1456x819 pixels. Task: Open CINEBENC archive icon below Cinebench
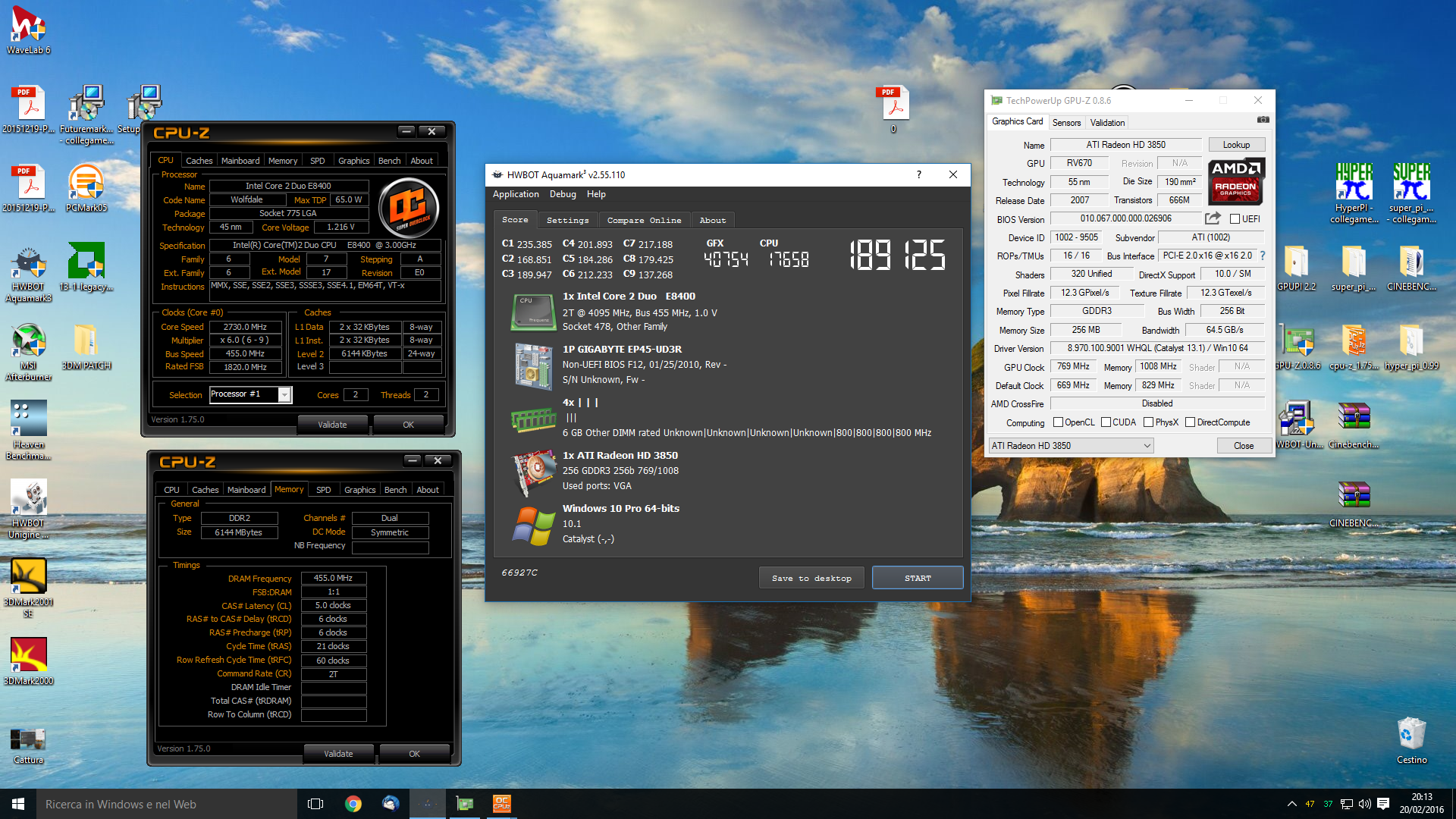1354,504
